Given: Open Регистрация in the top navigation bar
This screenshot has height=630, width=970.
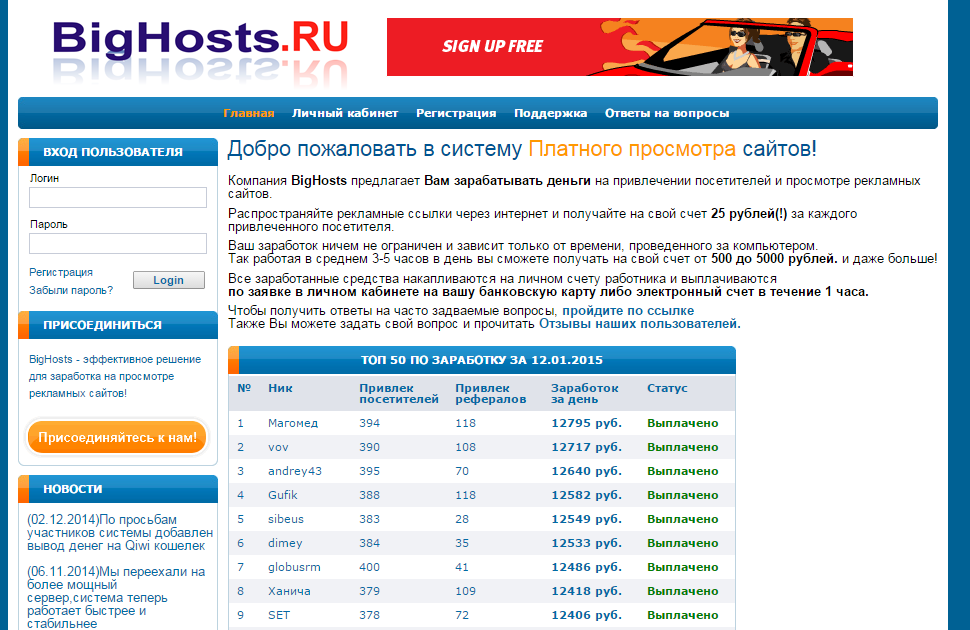Looking at the screenshot, I should pos(456,113).
